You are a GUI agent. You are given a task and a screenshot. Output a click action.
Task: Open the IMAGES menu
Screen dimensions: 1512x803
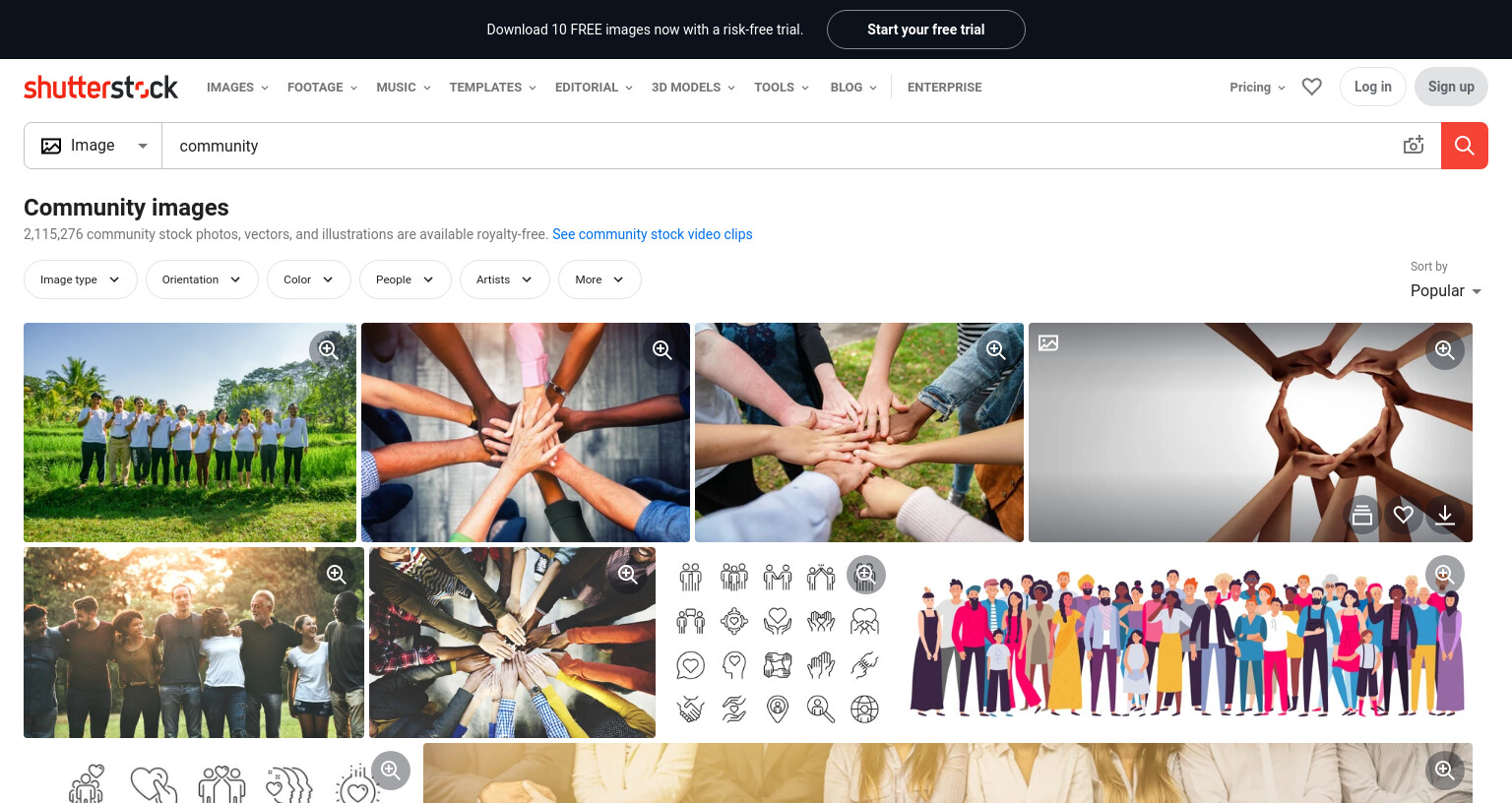pos(237,88)
